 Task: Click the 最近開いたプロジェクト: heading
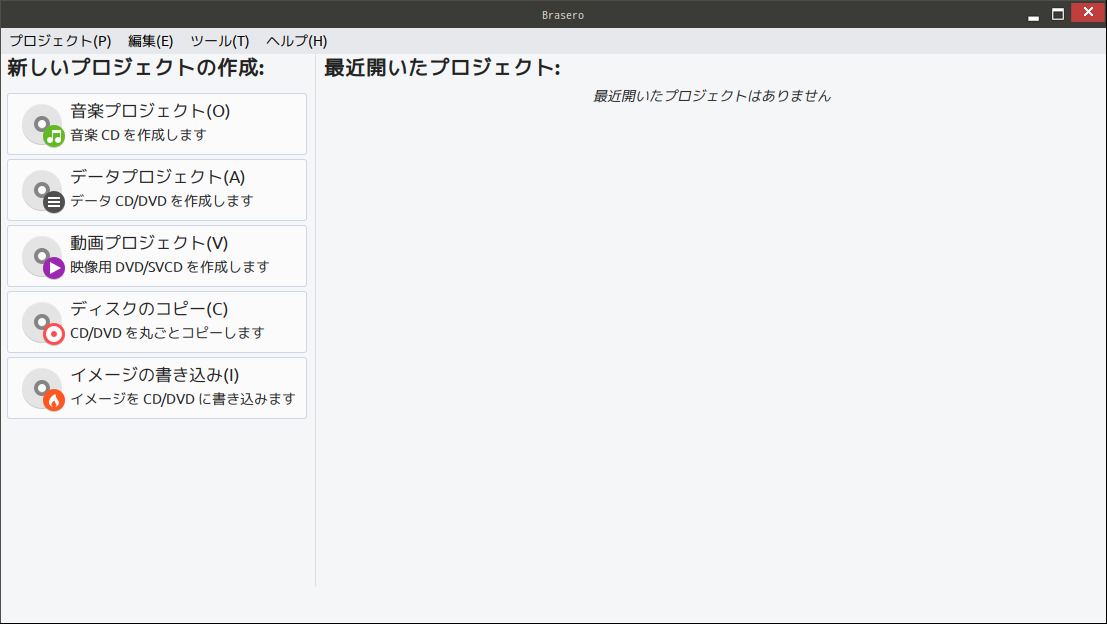pyautogui.click(x=442, y=68)
